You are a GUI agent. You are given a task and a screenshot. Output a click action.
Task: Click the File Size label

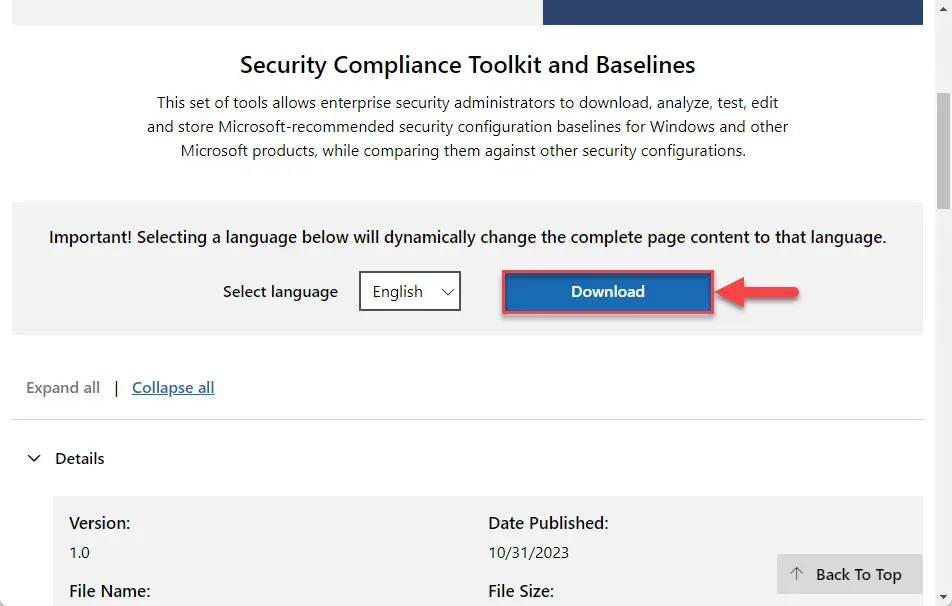[x=521, y=591]
